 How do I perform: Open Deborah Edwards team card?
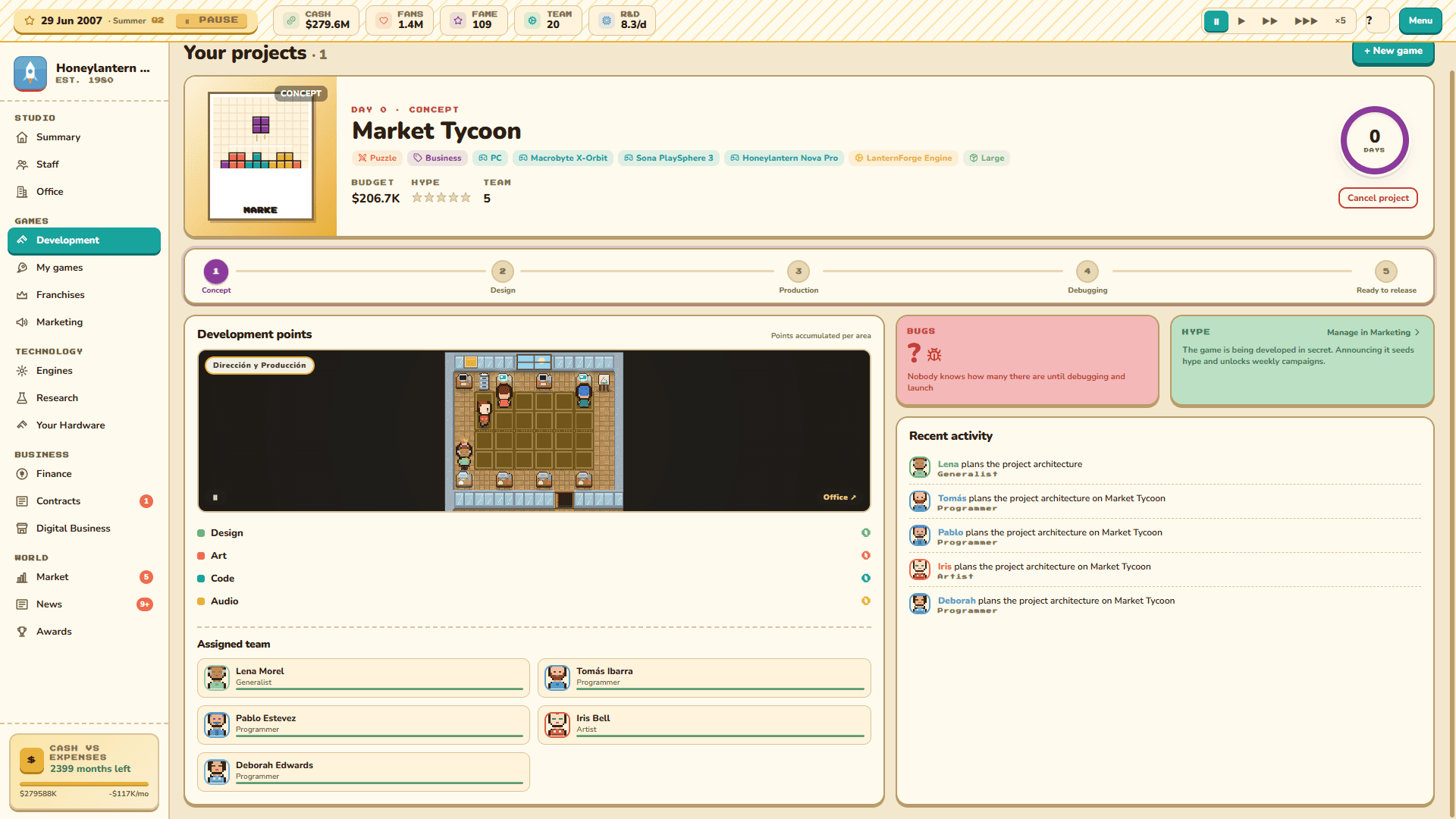tap(363, 772)
